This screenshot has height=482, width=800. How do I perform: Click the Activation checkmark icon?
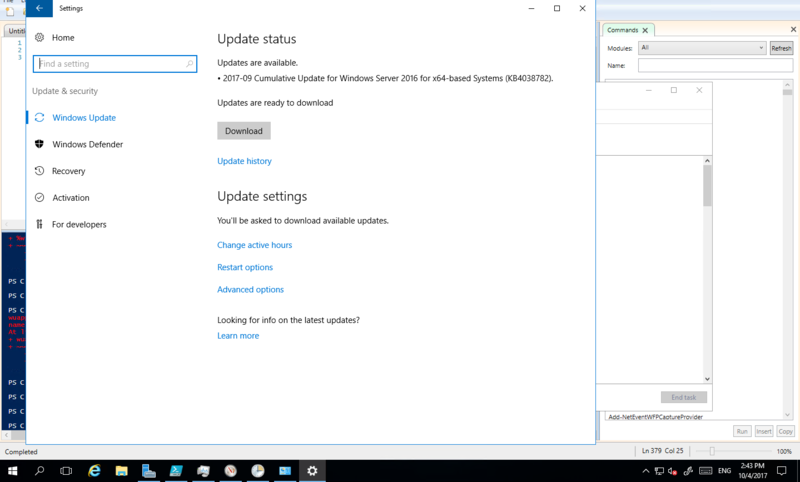[x=39, y=197]
